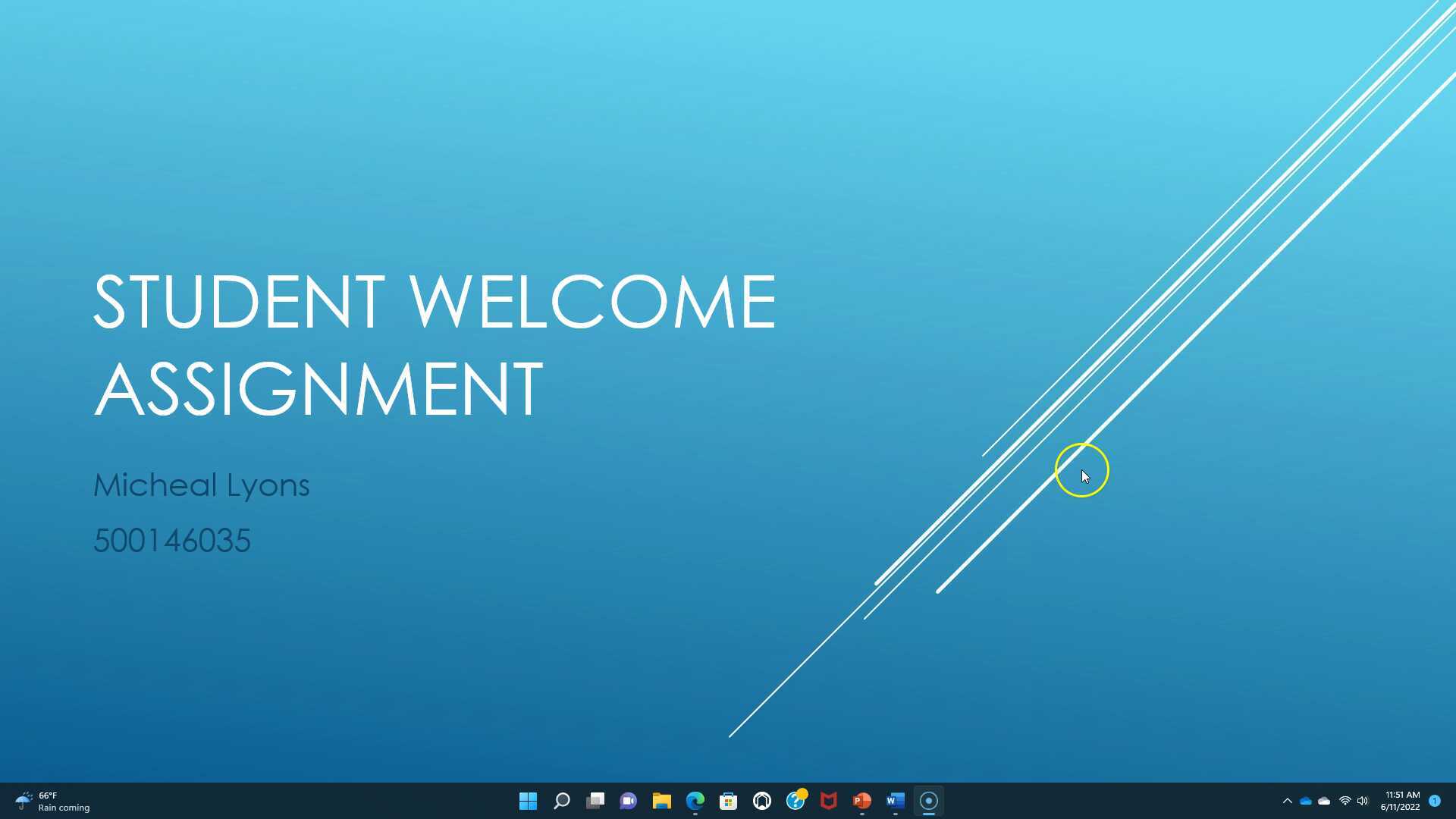Image resolution: width=1456 pixels, height=819 pixels.
Task: Open Task View
Action: coord(595,801)
